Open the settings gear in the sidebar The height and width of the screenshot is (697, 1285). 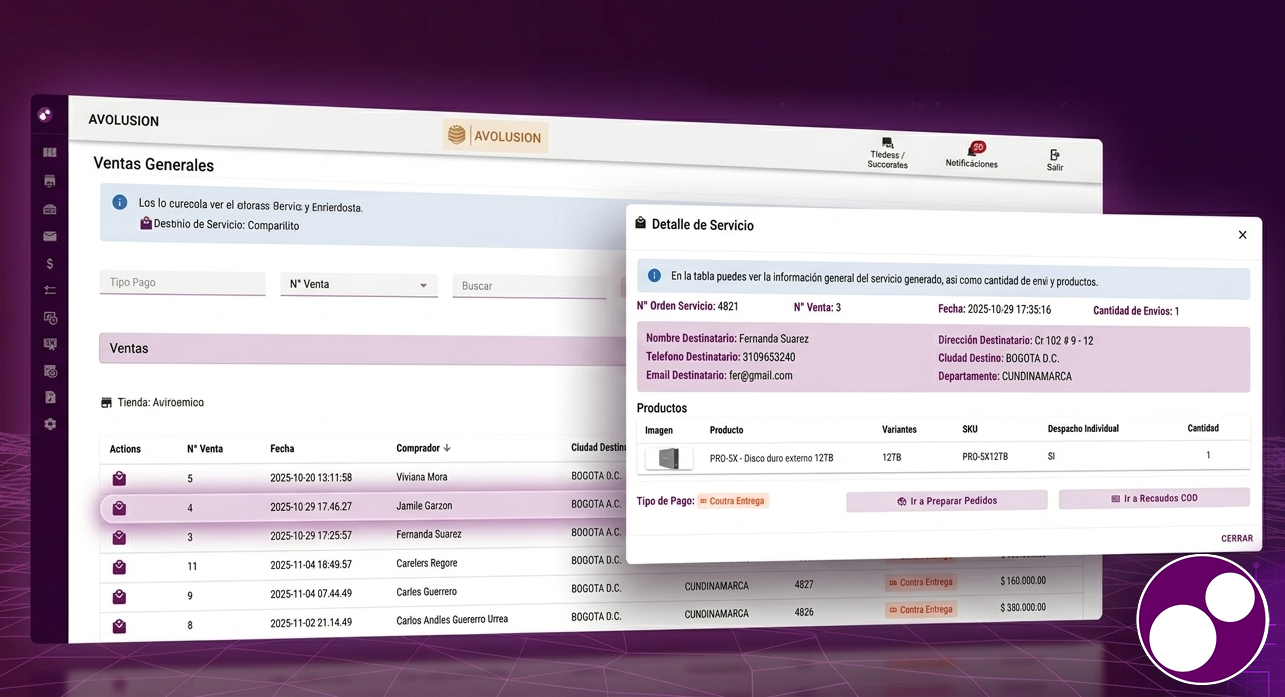point(50,424)
